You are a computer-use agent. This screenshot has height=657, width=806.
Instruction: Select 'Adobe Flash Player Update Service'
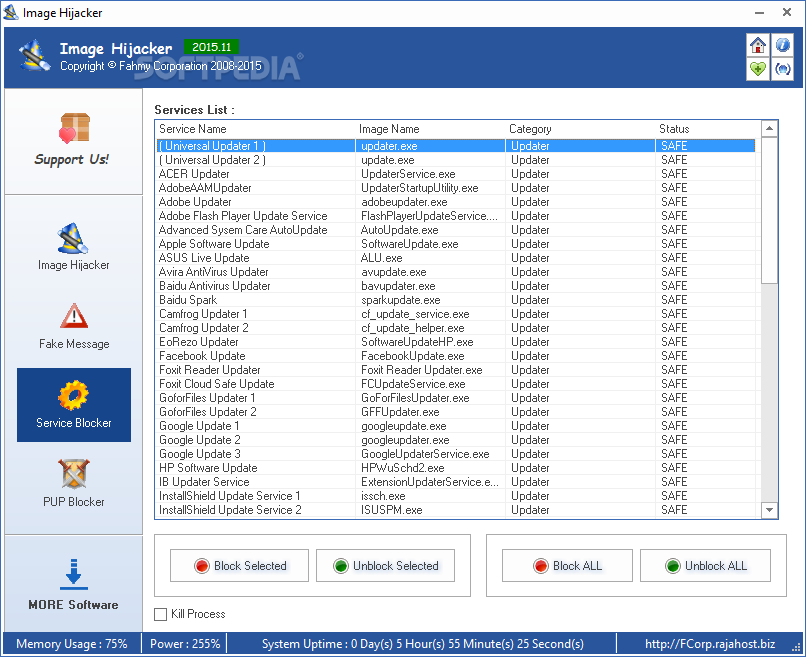(x=456, y=216)
